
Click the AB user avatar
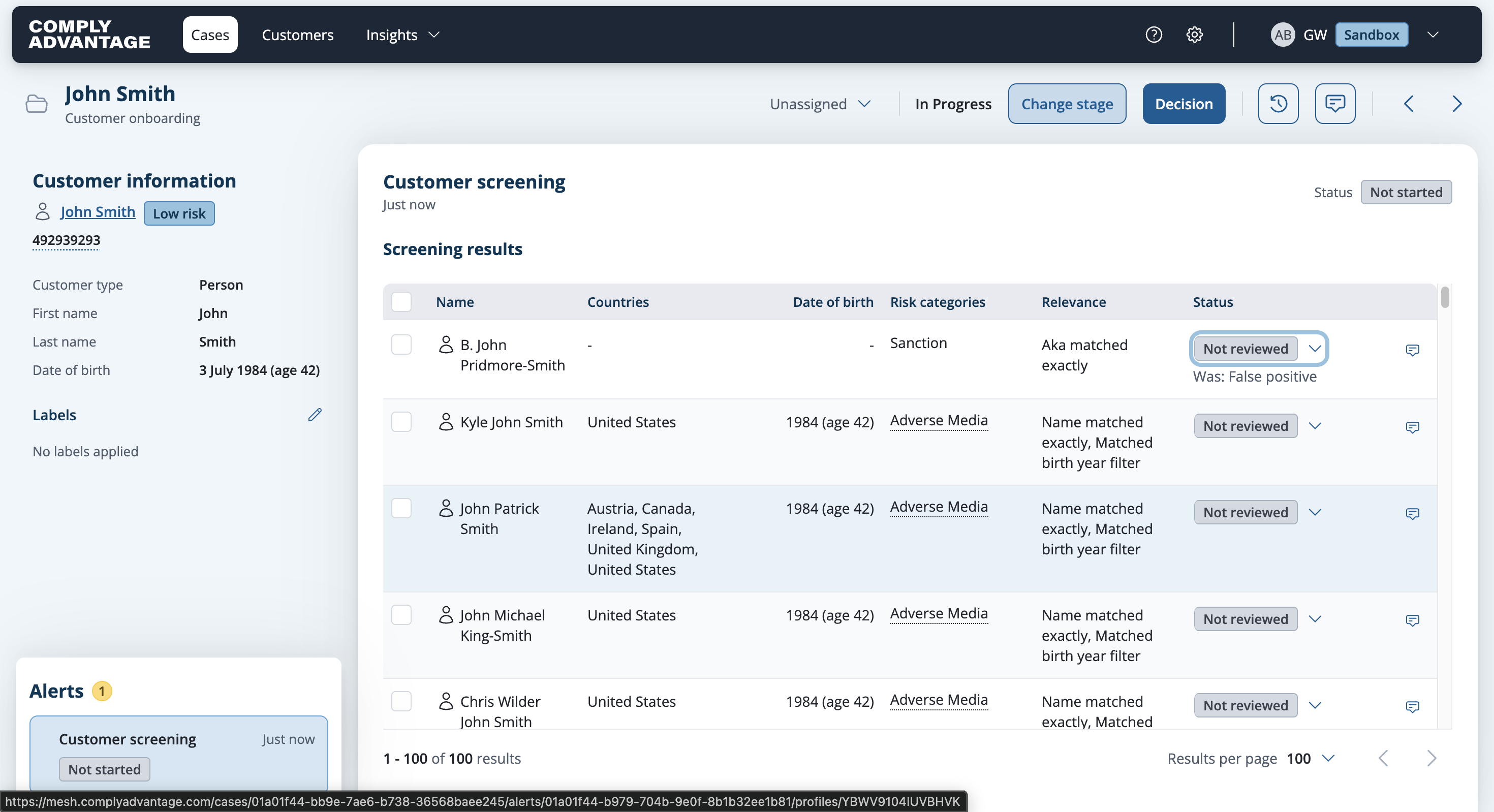tap(1282, 35)
